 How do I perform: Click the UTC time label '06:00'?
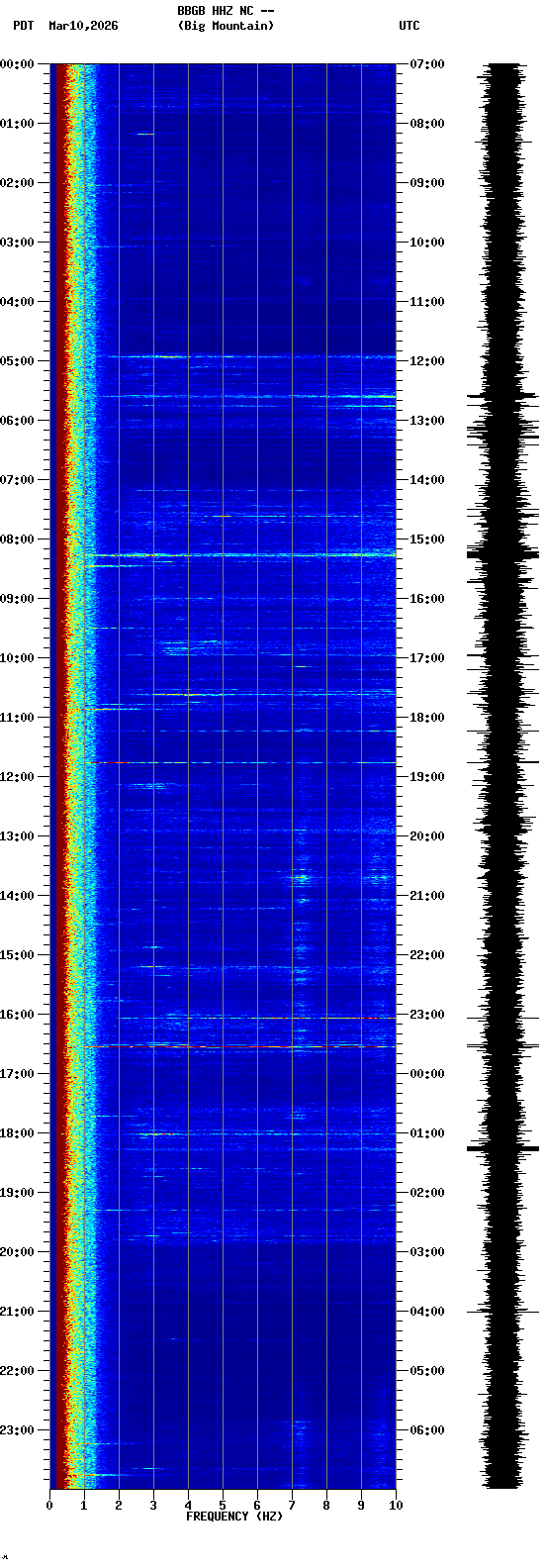point(427,1430)
